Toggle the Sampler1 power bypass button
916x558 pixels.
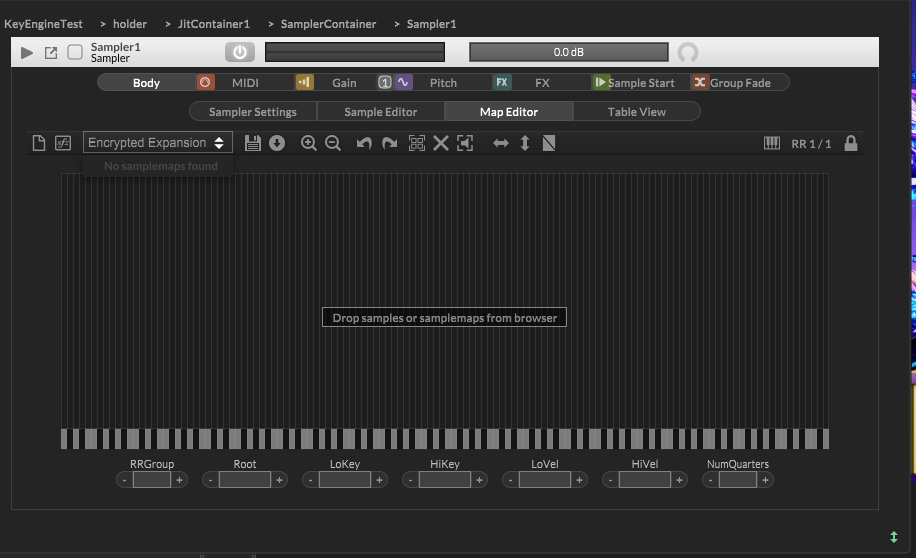click(x=239, y=52)
